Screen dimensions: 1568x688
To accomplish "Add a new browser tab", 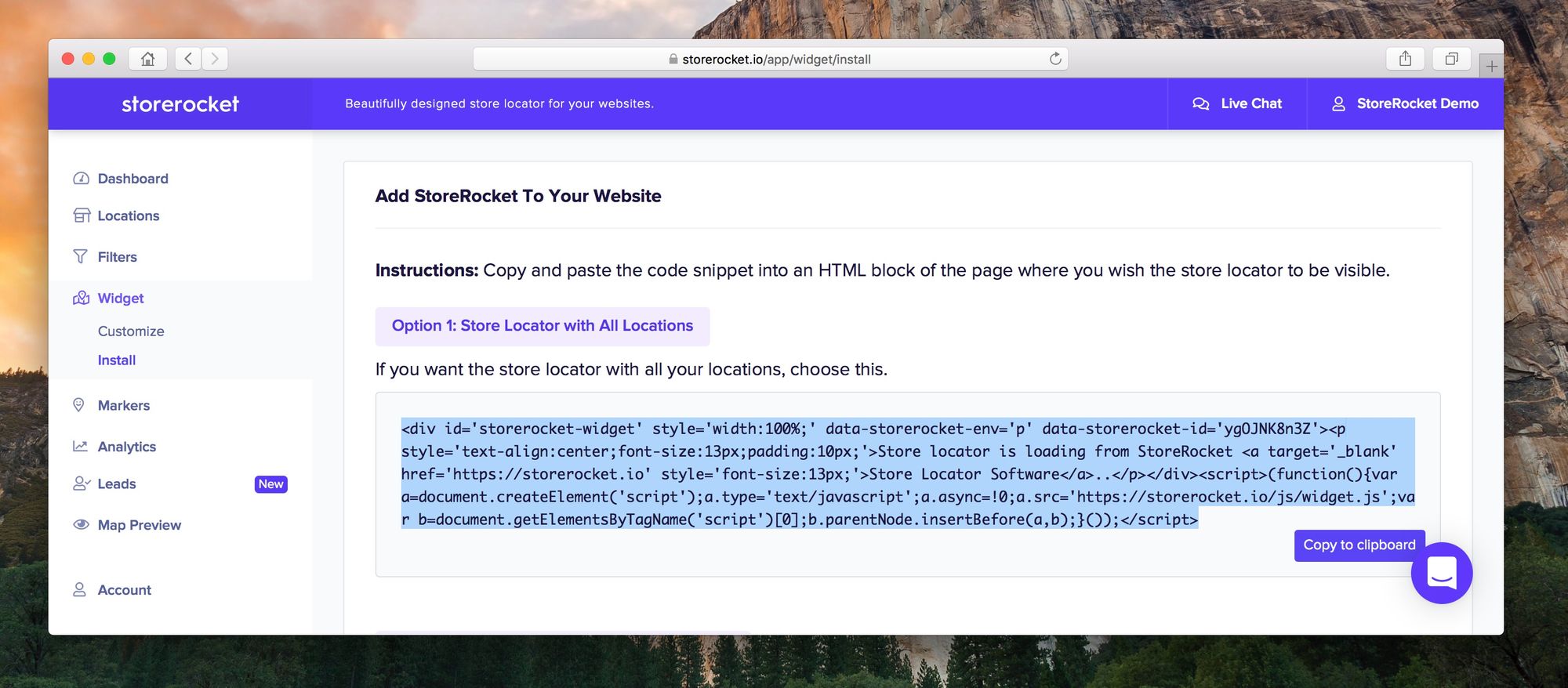I will (x=1491, y=67).
